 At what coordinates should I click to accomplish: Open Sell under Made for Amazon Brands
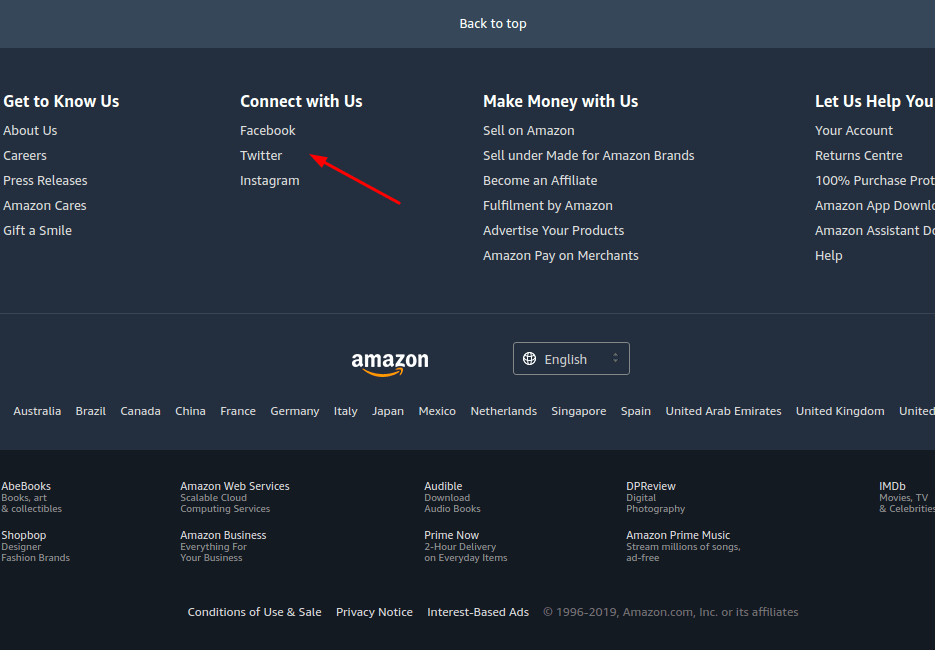pyautogui.click(x=589, y=156)
